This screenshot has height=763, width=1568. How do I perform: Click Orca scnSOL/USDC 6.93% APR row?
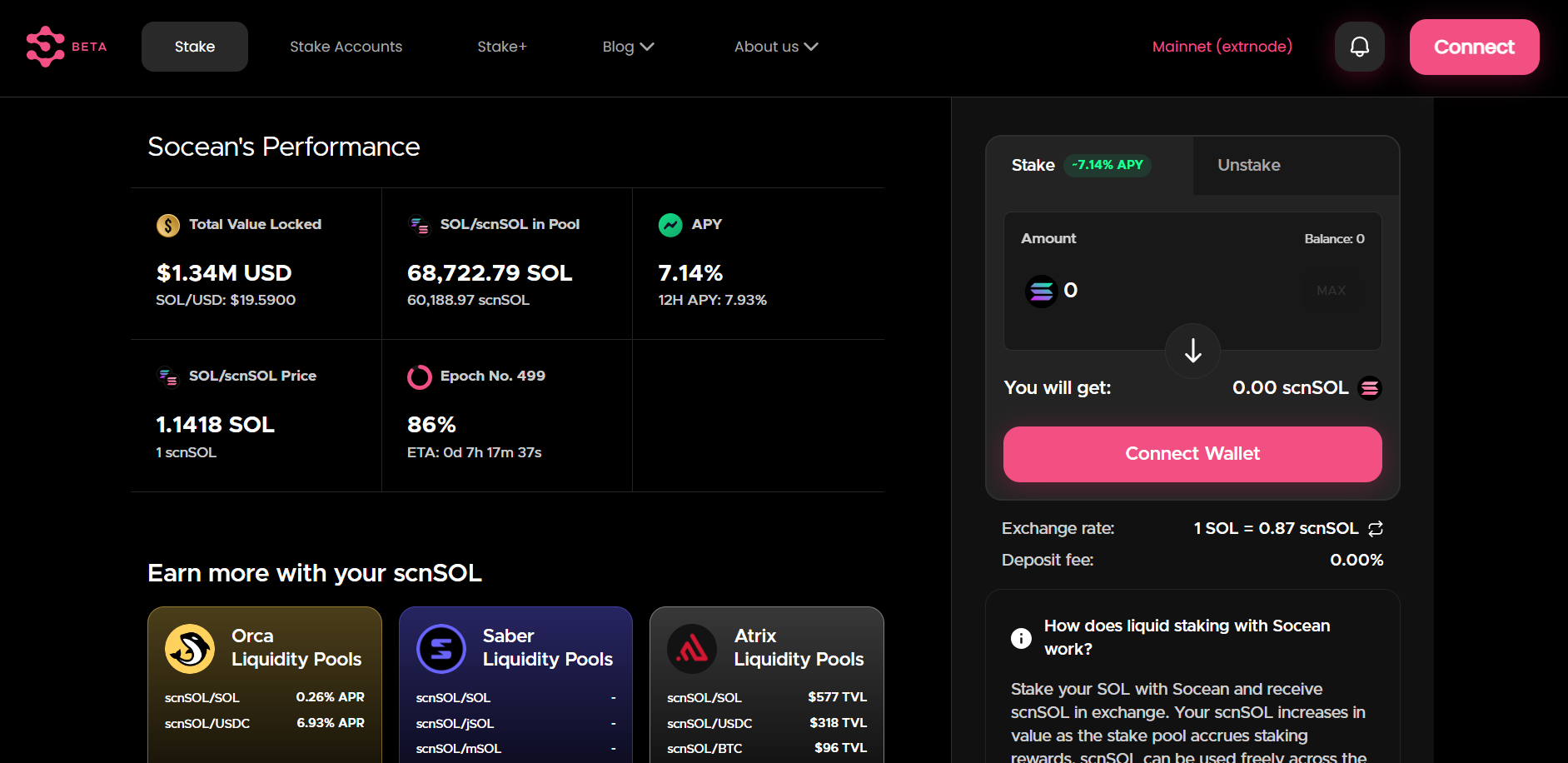(x=265, y=723)
